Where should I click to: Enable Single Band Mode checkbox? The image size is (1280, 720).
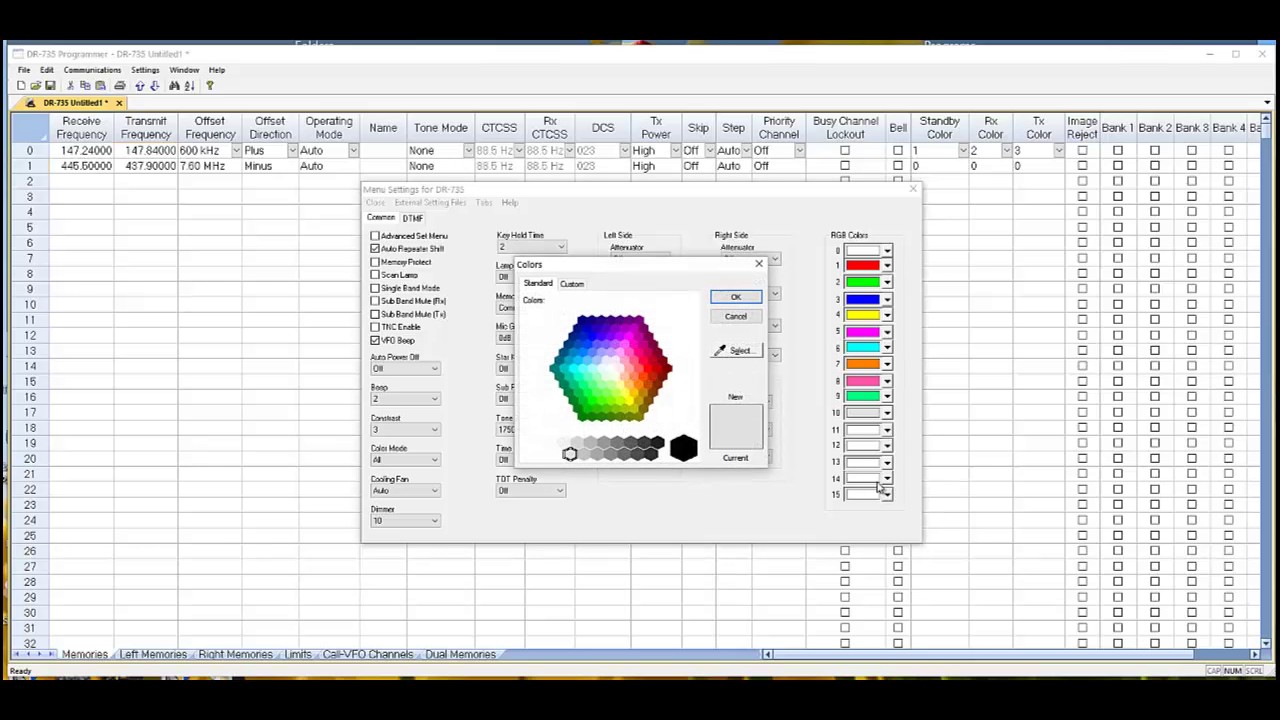375,288
